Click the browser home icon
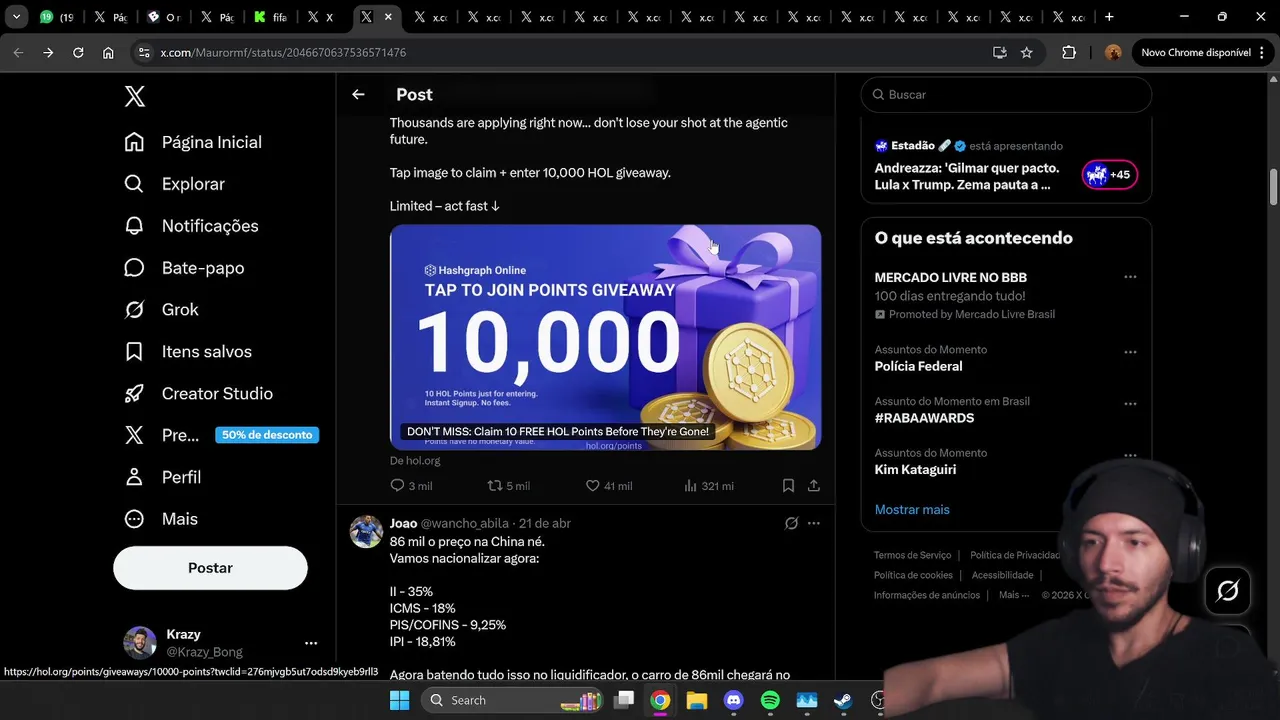This screenshot has width=1280, height=720. click(x=108, y=52)
